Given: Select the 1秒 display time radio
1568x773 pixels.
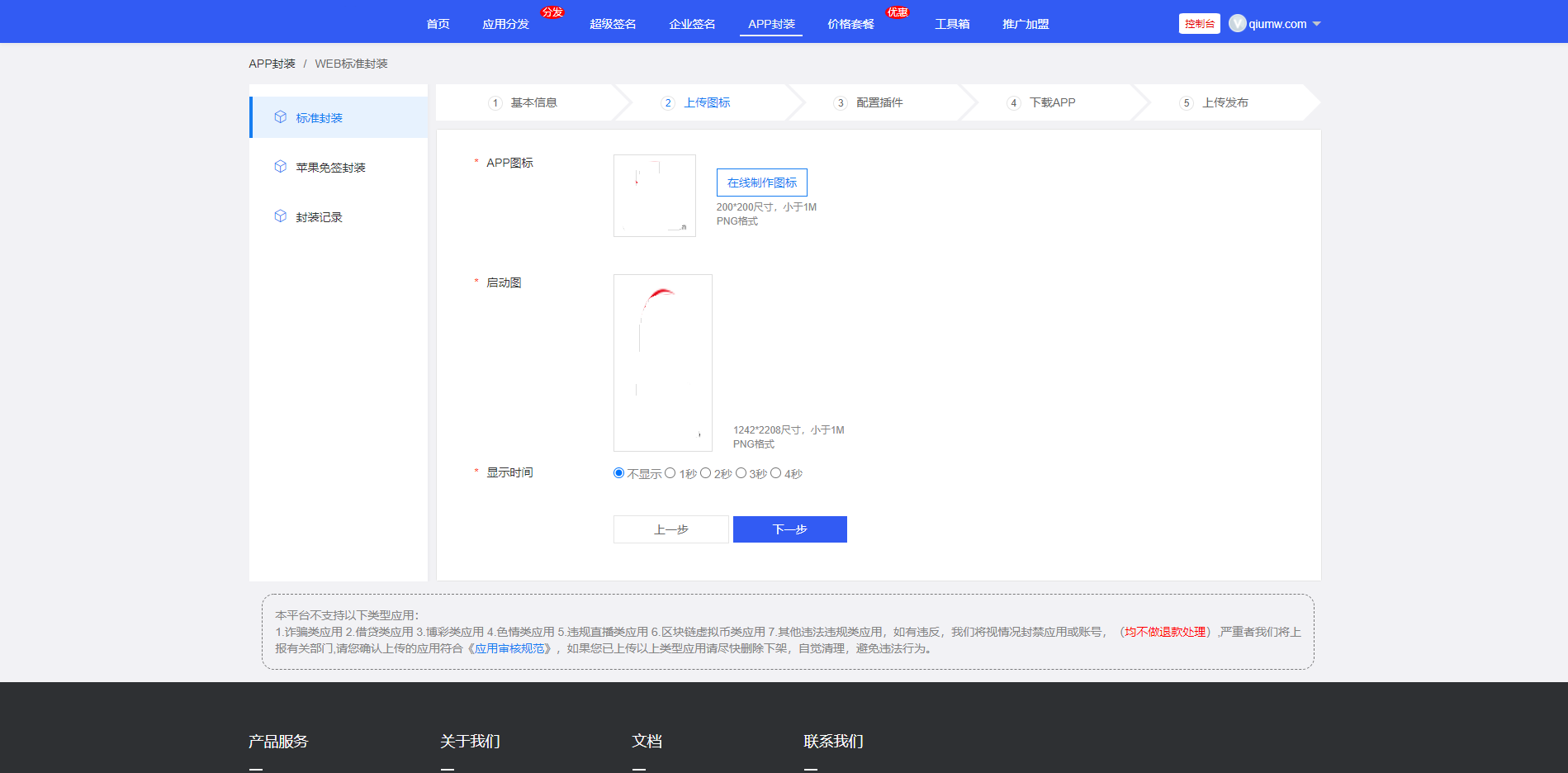Looking at the screenshot, I should tap(670, 473).
